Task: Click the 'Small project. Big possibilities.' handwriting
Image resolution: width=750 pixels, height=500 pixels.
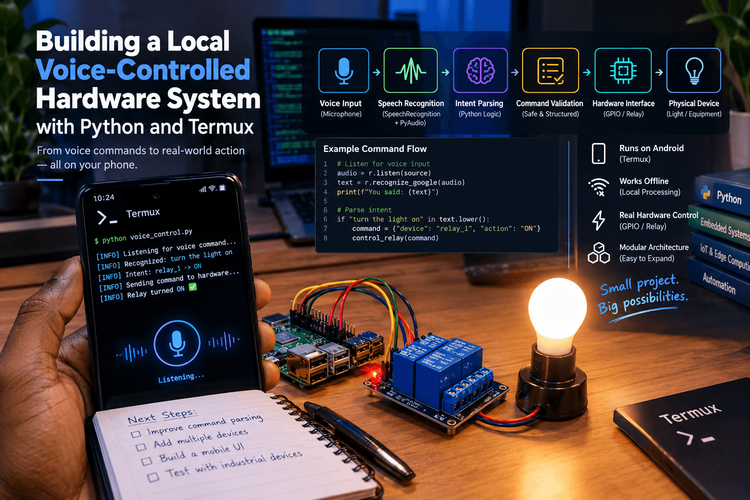Action: [x=643, y=294]
